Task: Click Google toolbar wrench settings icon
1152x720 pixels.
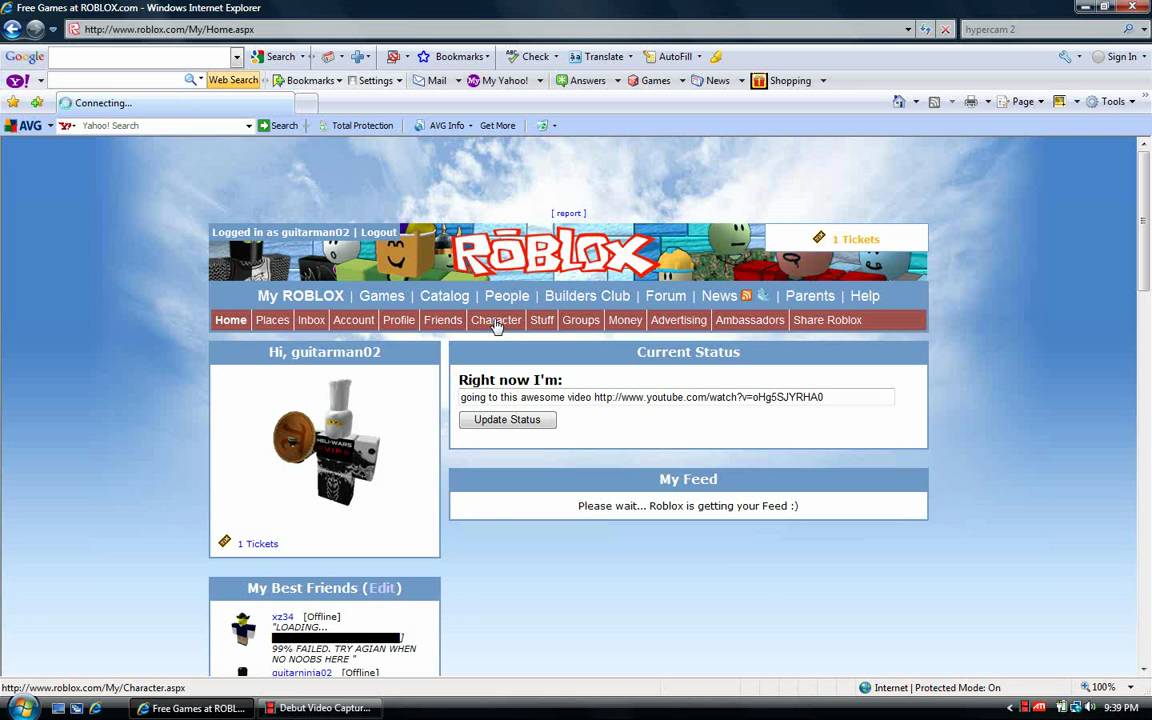Action: tap(1065, 57)
